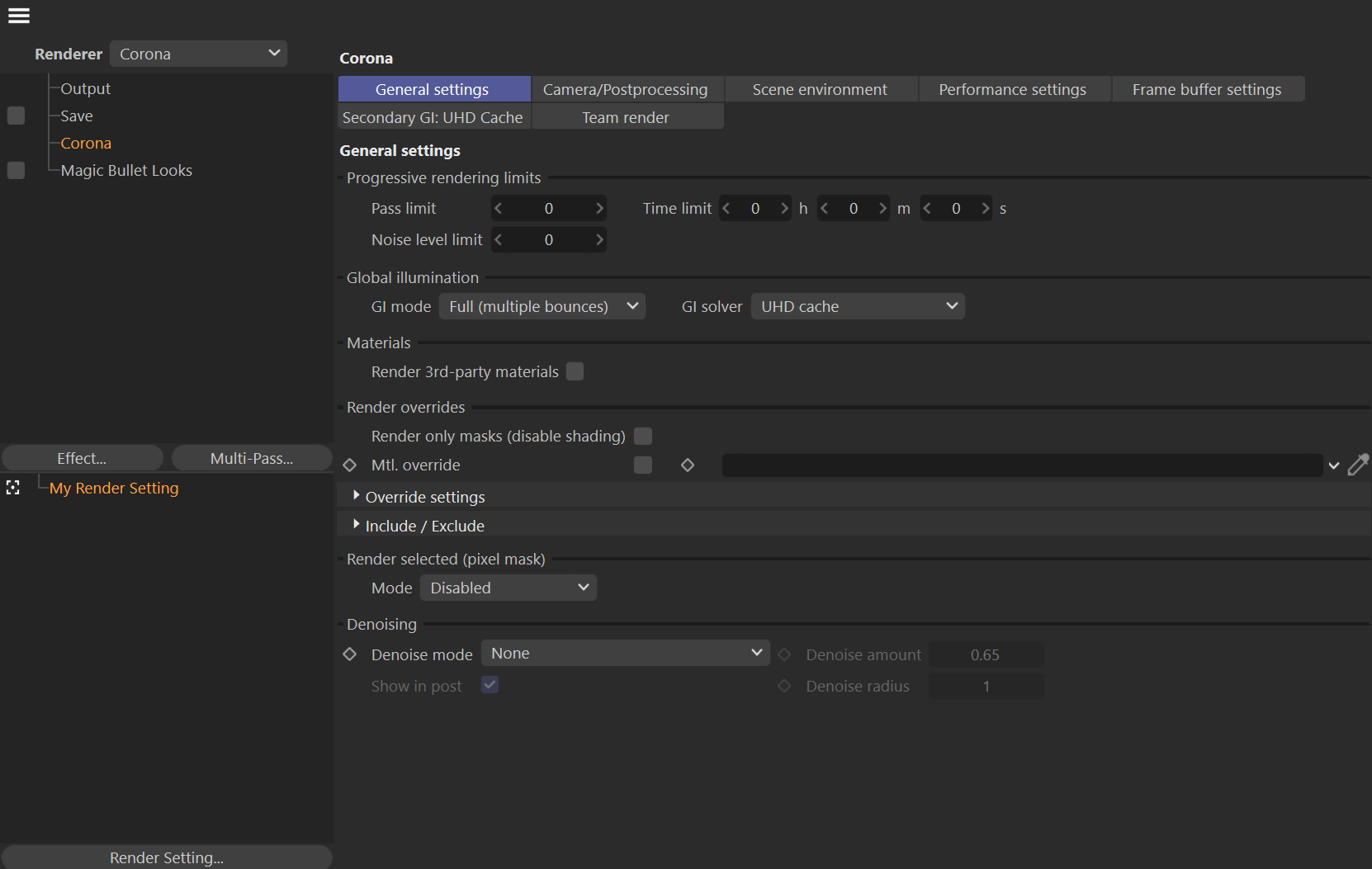1372x869 pixels.
Task: Decrease Pass limit with the left arrow
Action: 498,209
